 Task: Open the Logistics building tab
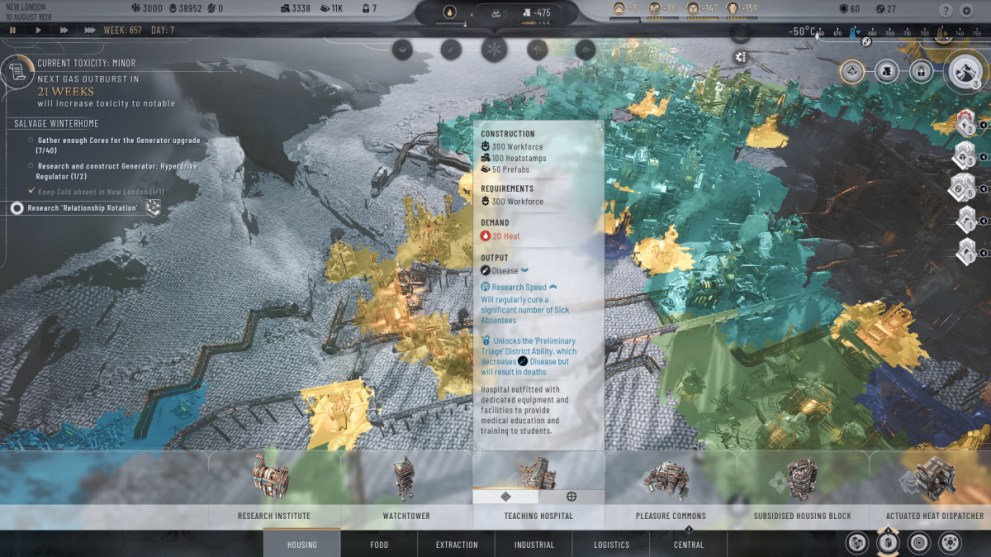tap(611, 545)
